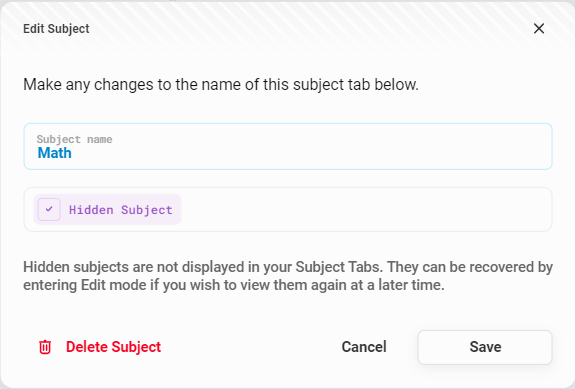The height and width of the screenshot is (389, 575).
Task: Click the Edit Subject dialog title
Action: pyautogui.click(x=56, y=29)
